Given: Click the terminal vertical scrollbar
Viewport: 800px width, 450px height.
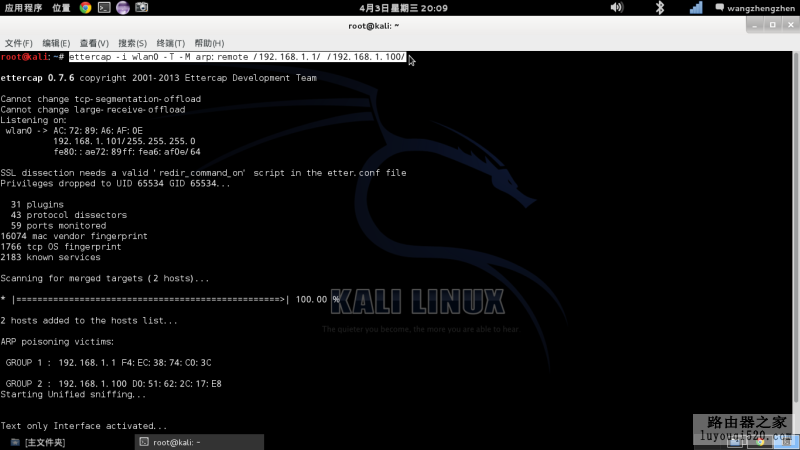Looking at the screenshot, I should click(x=796, y=227).
